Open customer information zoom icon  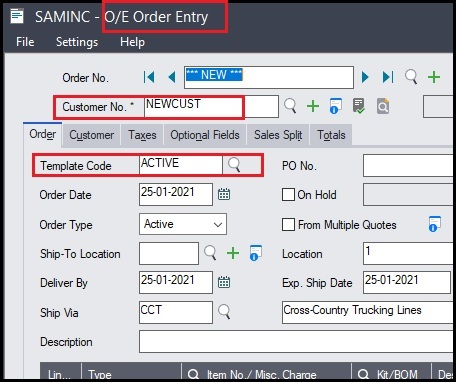tap(336, 106)
